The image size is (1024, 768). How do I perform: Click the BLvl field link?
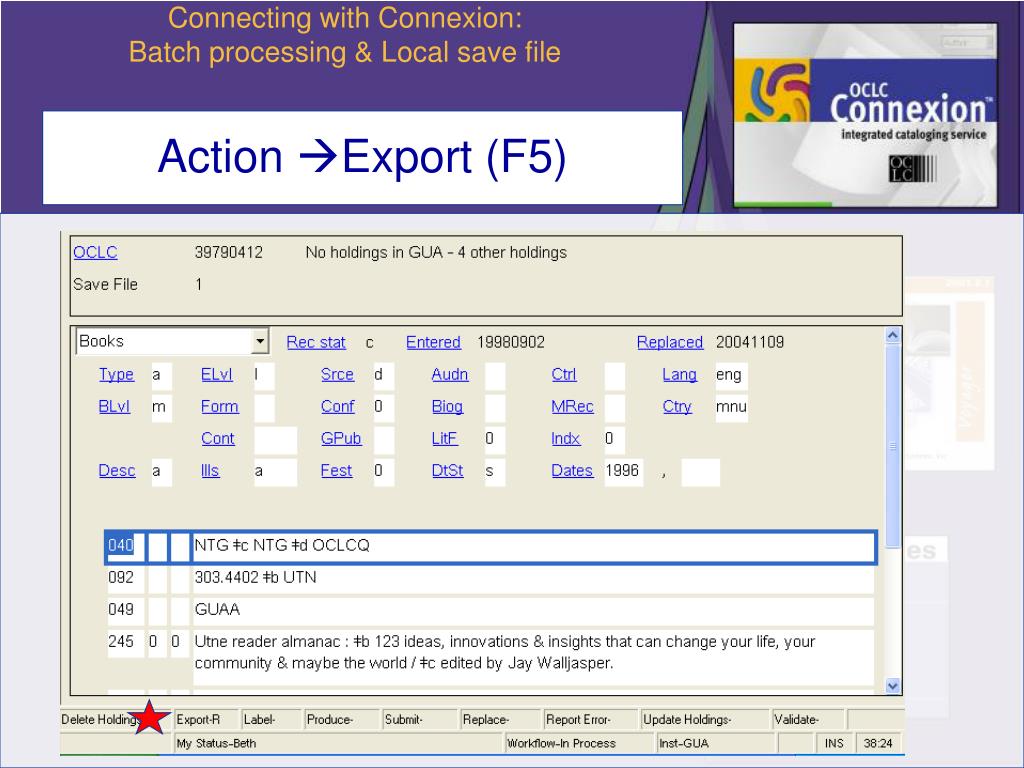[114, 406]
